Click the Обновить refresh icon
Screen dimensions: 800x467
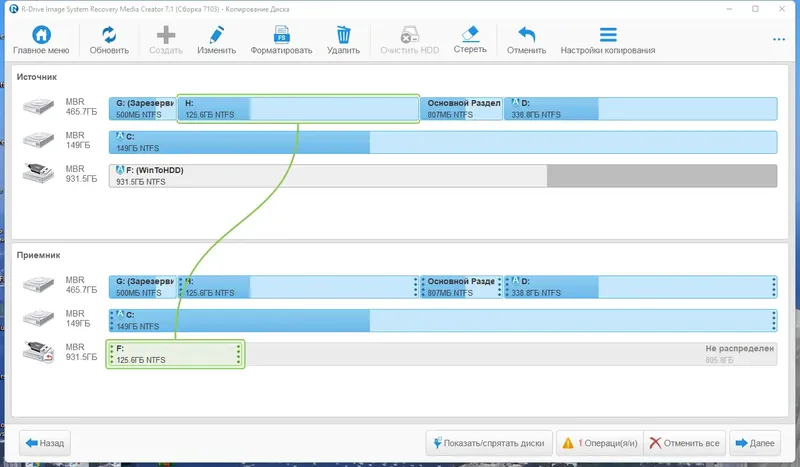tap(109, 35)
